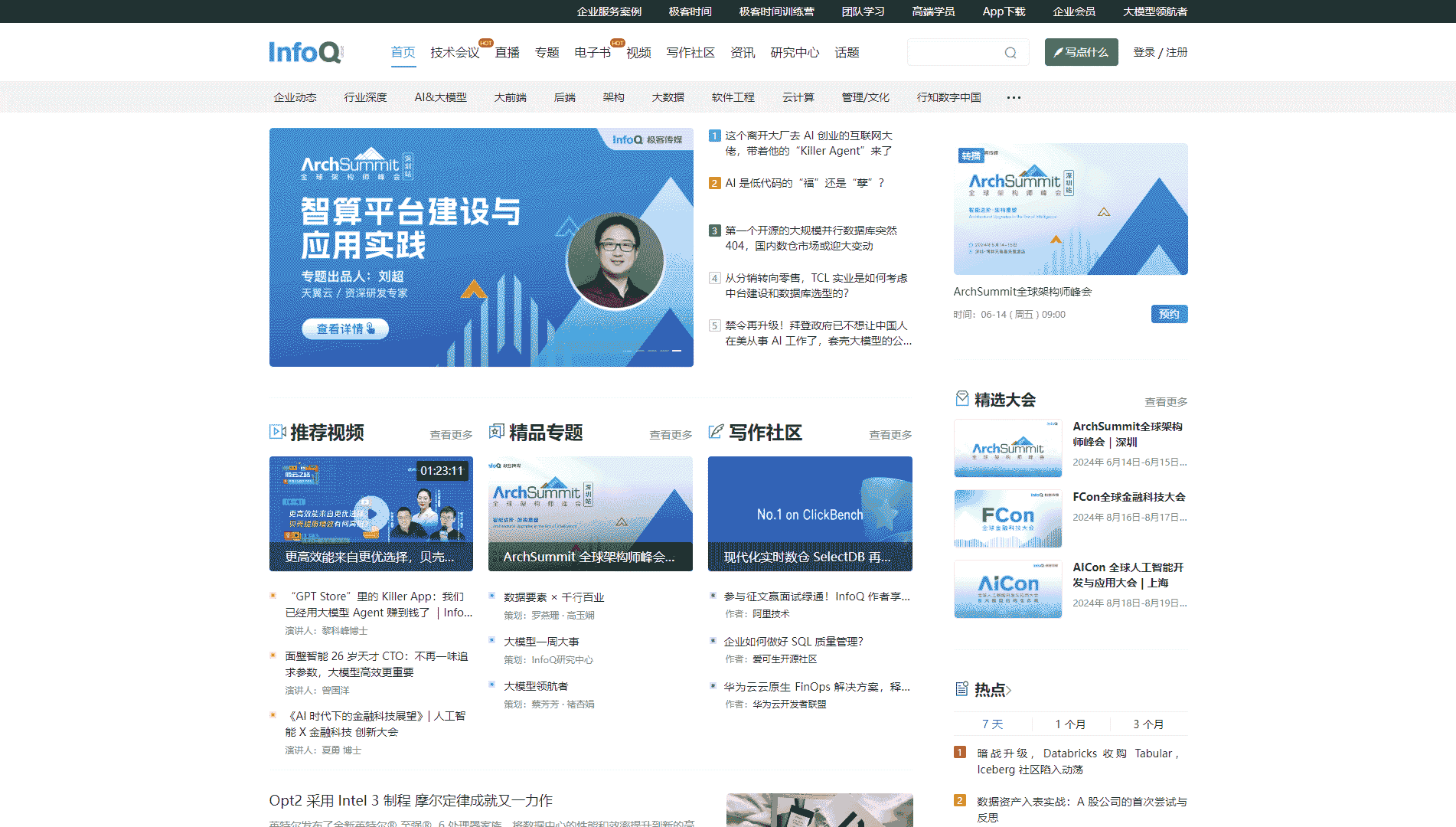
Task: Open the ArchSummit live broadcast thumbnail
Action: (x=1070, y=209)
